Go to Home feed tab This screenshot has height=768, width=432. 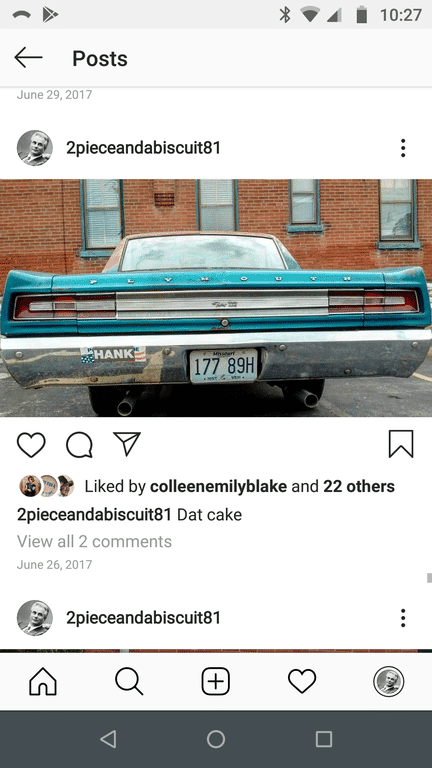coord(43,681)
